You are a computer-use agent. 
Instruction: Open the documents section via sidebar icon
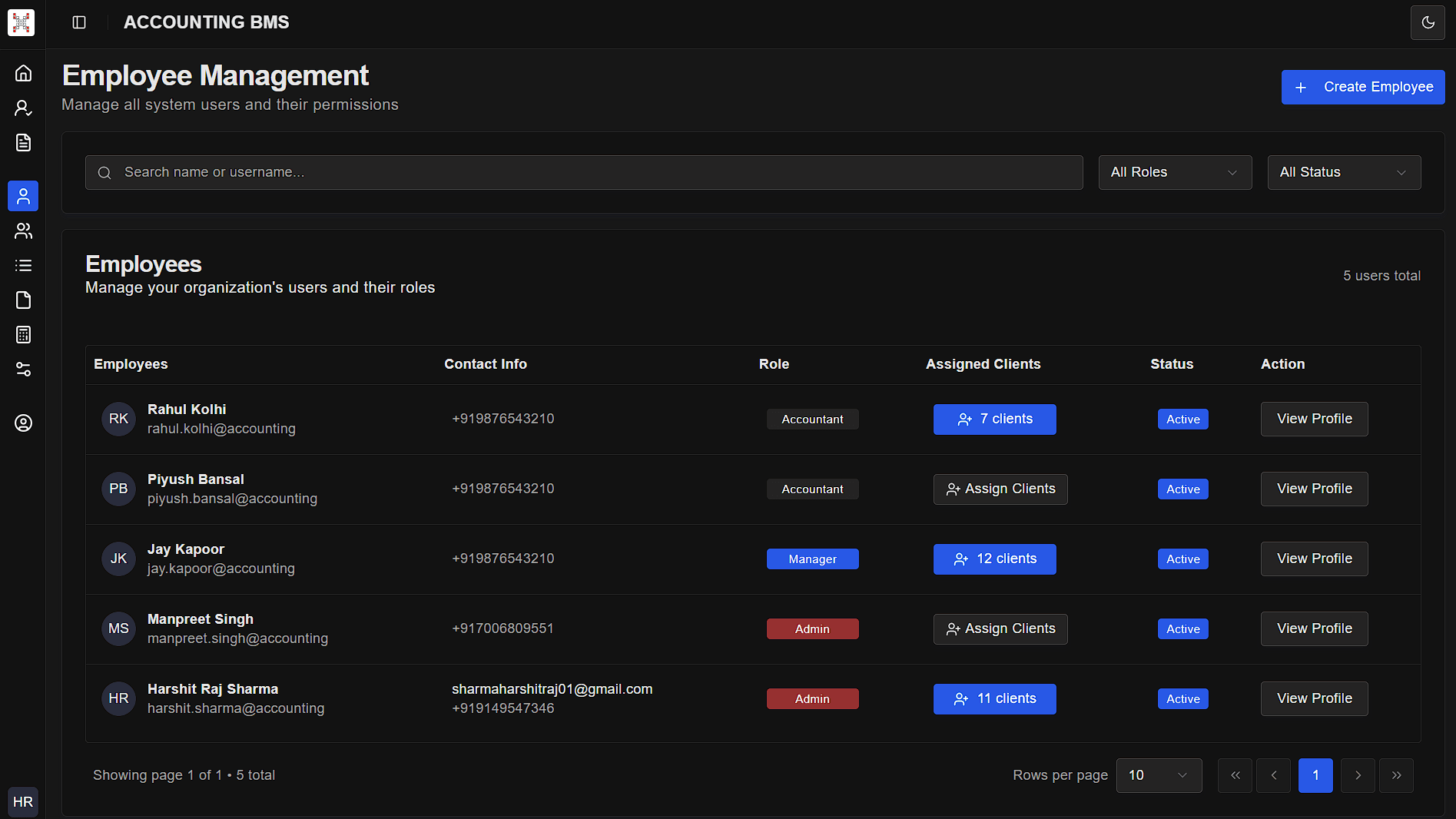[x=22, y=142]
